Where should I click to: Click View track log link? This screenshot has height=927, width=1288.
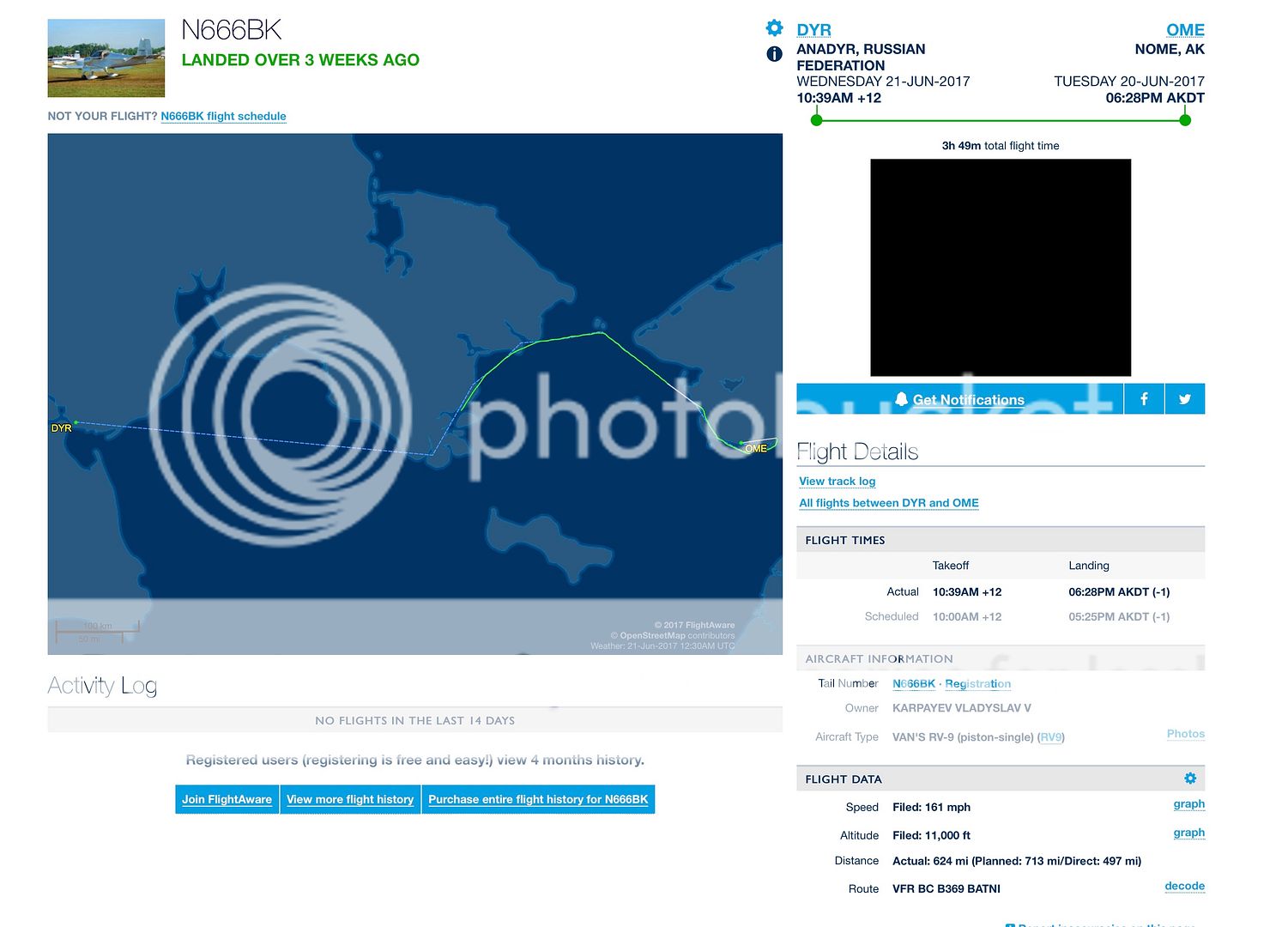tap(838, 482)
